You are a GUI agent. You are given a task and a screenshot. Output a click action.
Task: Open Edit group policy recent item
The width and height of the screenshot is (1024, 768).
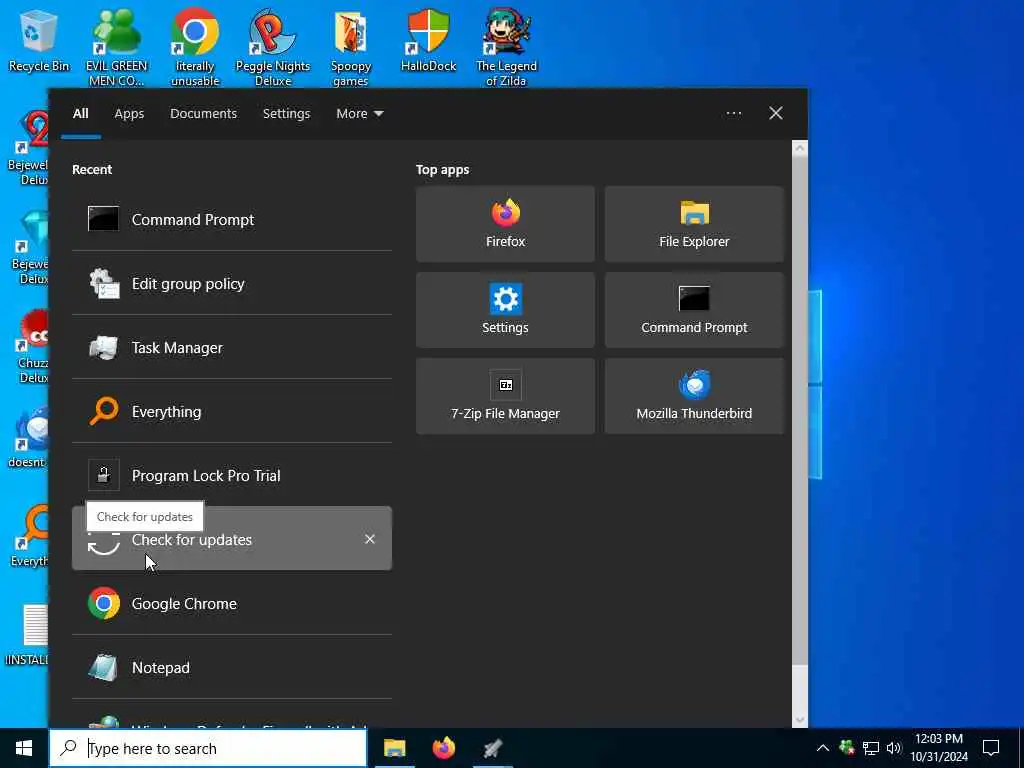(x=232, y=283)
